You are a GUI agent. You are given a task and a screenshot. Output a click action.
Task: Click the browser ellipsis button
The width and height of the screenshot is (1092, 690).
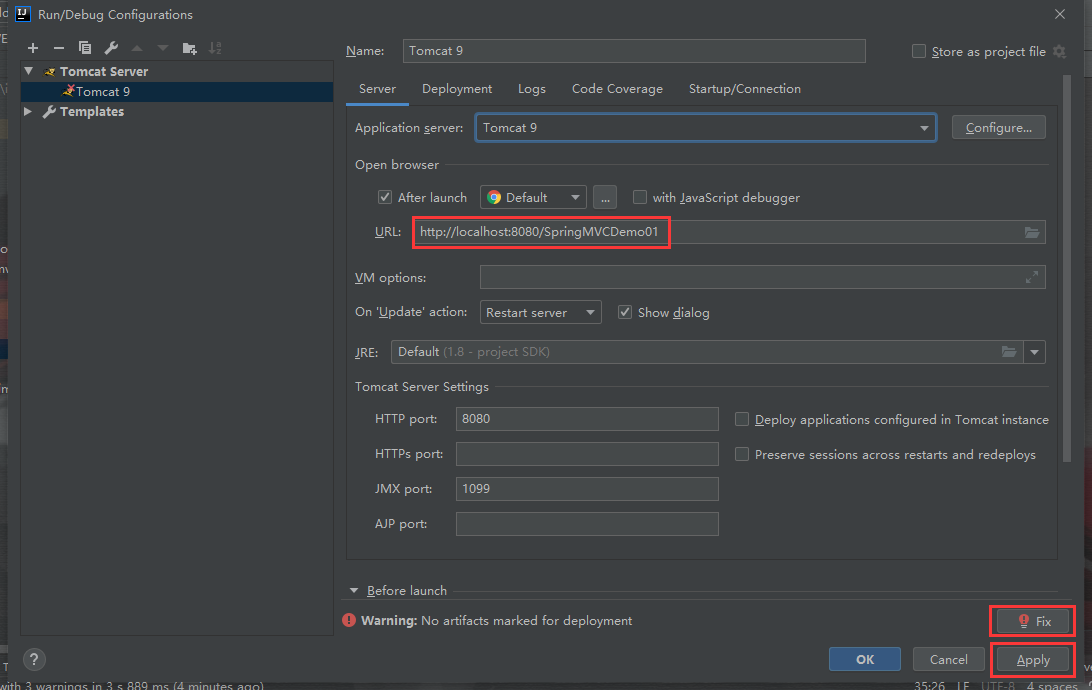pyautogui.click(x=604, y=197)
